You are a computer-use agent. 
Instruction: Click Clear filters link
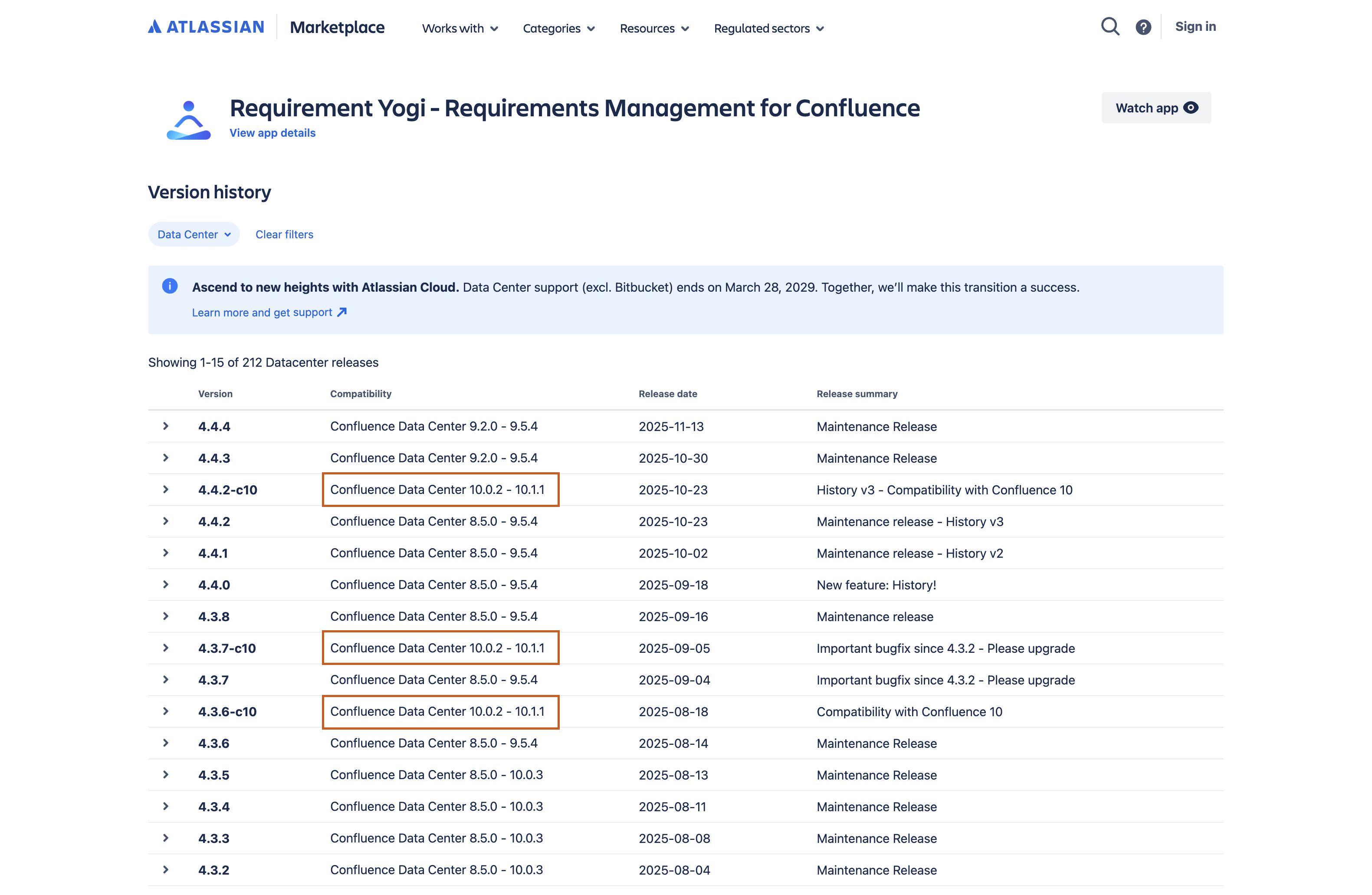284,234
